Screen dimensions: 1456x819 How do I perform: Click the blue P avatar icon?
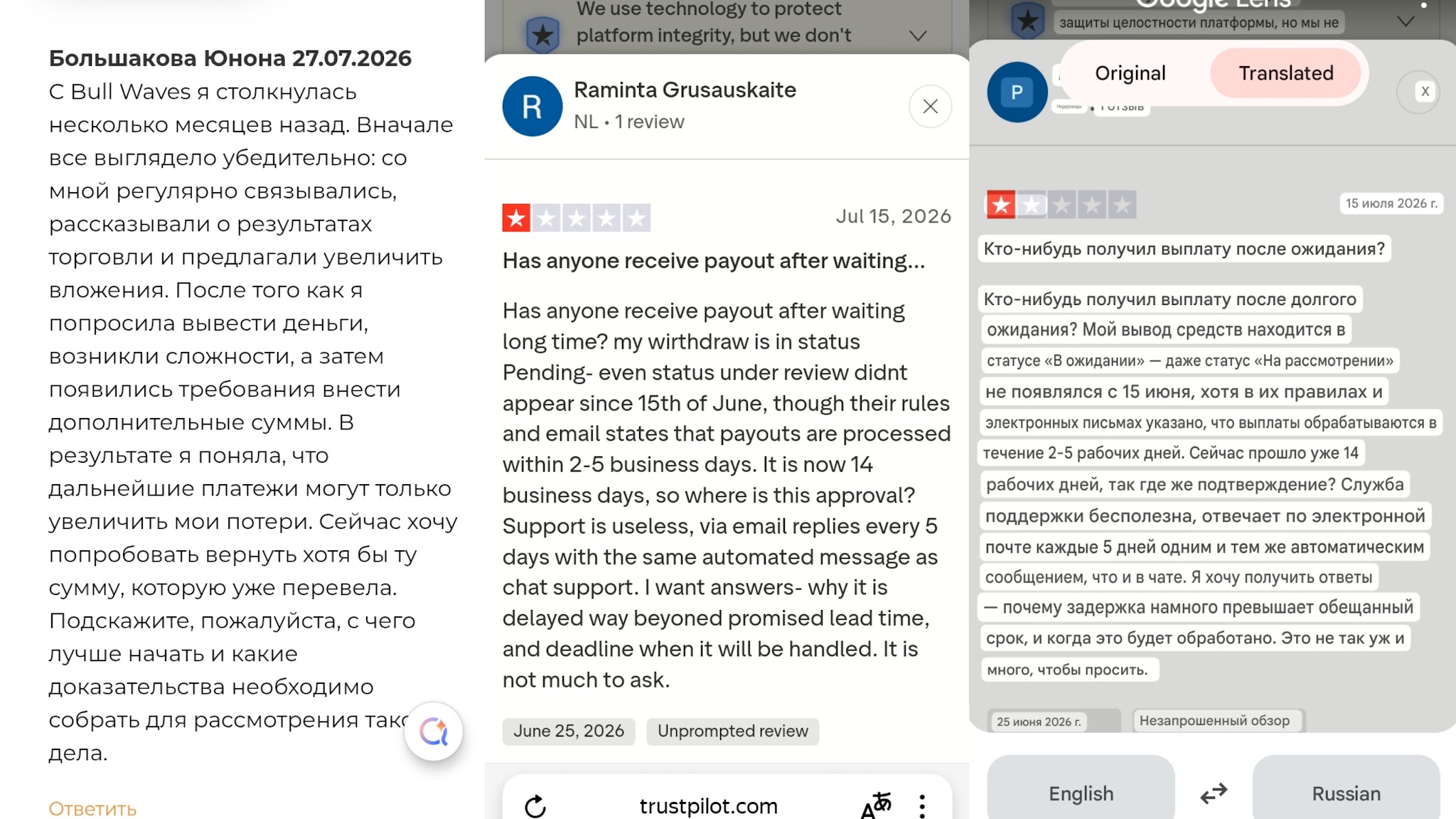pos(1017,92)
